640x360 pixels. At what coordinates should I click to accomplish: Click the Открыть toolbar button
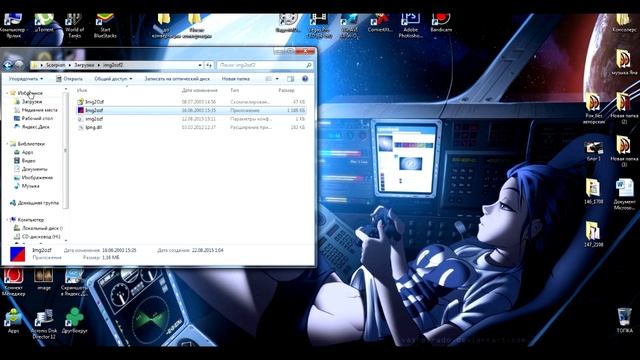point(69,79)
